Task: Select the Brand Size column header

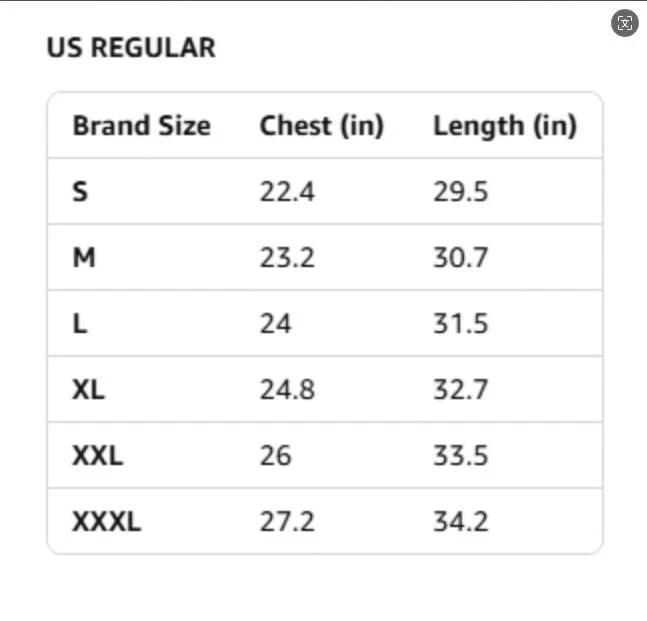Action: point(142,125)
